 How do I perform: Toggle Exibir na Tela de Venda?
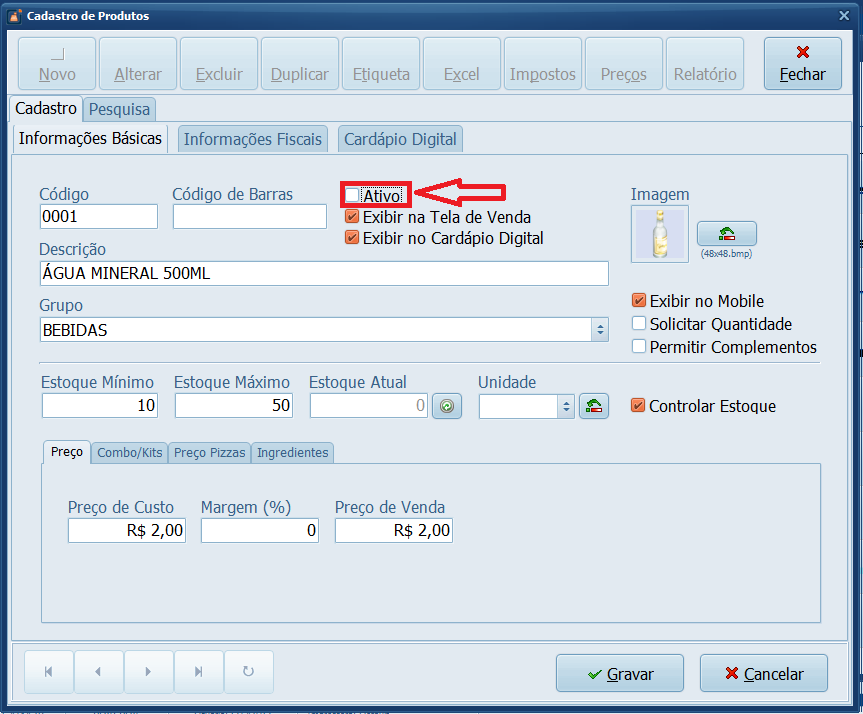pos(352,217)
